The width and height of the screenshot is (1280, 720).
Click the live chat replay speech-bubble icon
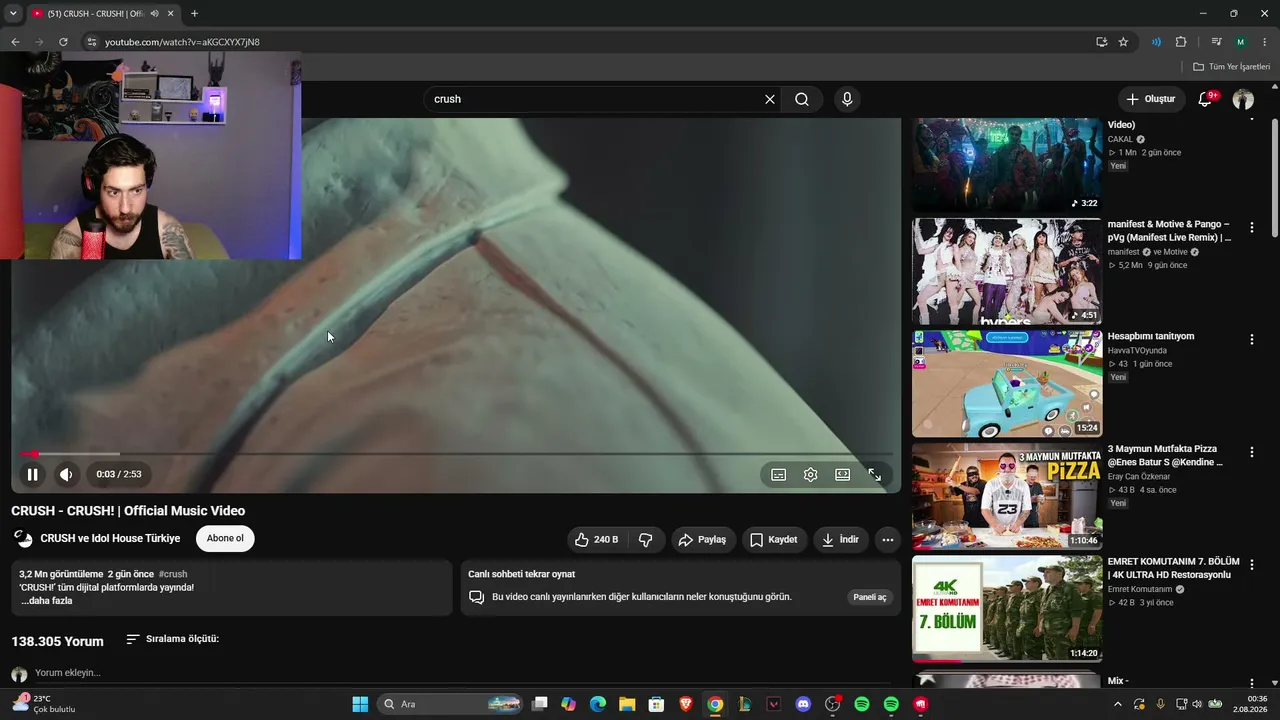coord(477,597)
